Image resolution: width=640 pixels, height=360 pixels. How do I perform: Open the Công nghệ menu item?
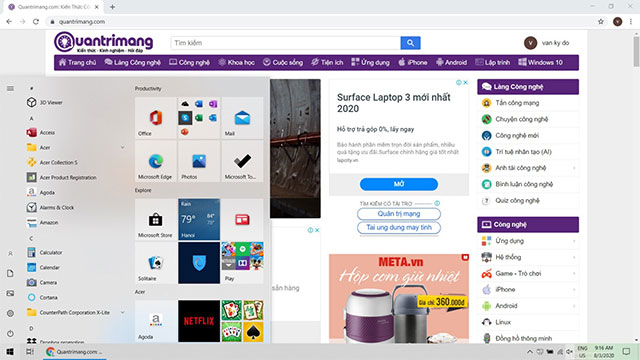tap(189, 62)
